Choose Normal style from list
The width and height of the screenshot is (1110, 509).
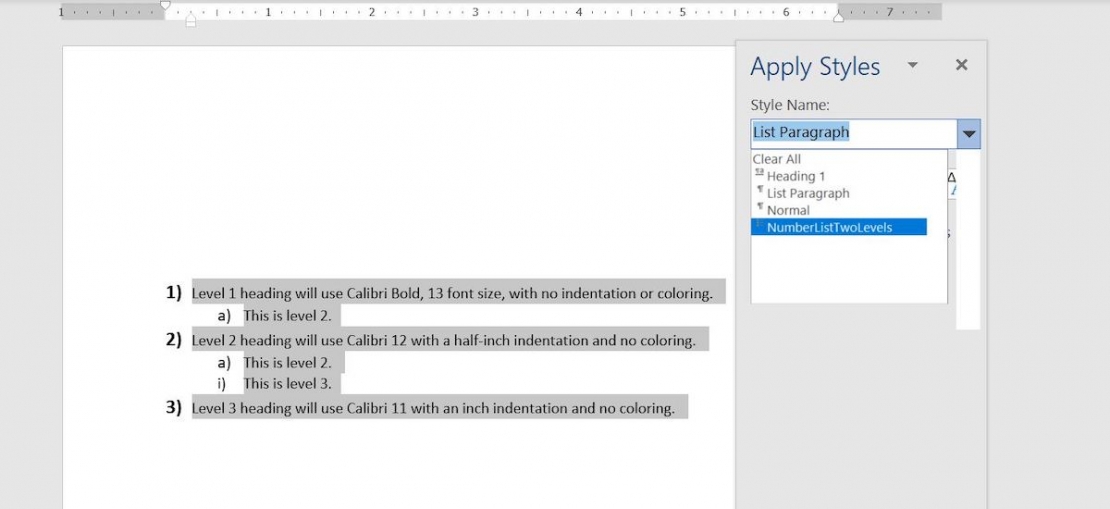tap(788, 210)
